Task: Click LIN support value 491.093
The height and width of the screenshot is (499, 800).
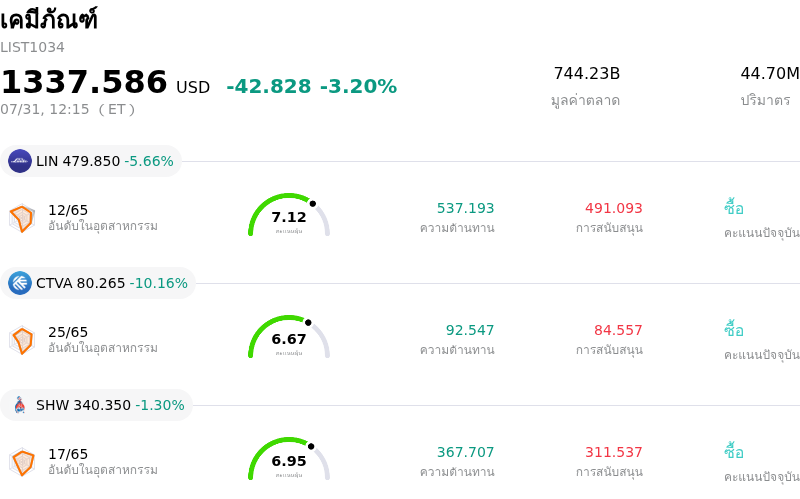Action: (613, 208)
